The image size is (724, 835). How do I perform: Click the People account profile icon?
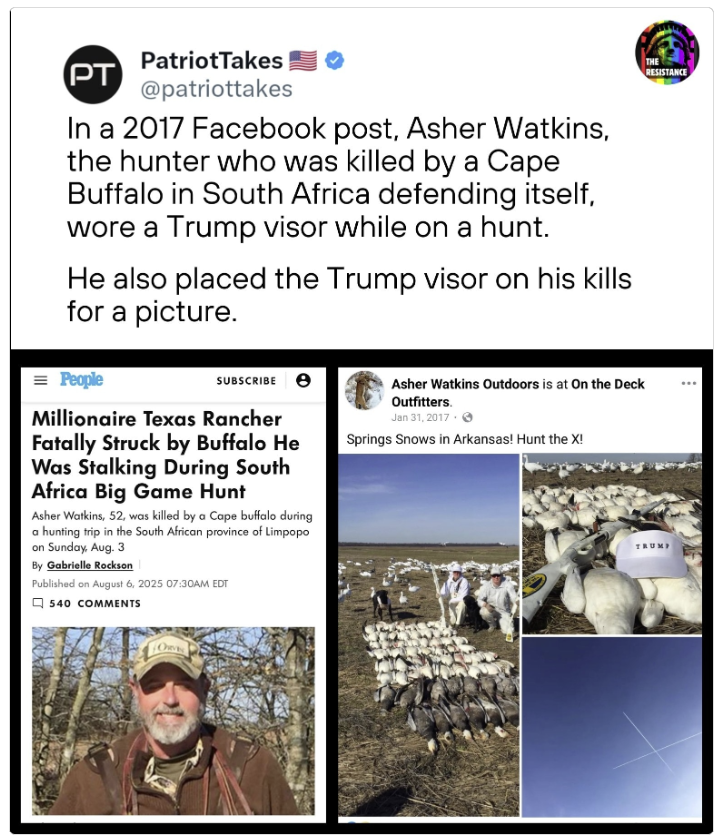click(x=303, y=380)
